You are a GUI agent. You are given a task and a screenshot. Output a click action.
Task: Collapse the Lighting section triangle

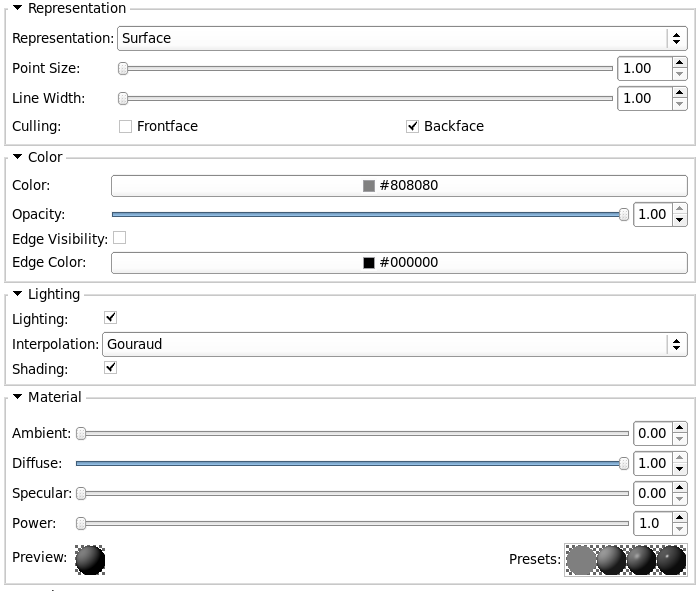click(x=18, y=294)
